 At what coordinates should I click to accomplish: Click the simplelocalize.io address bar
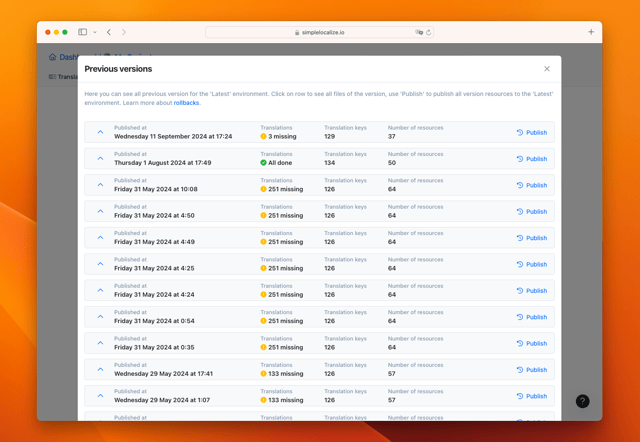pyautogui.click(x=319, y=32)
